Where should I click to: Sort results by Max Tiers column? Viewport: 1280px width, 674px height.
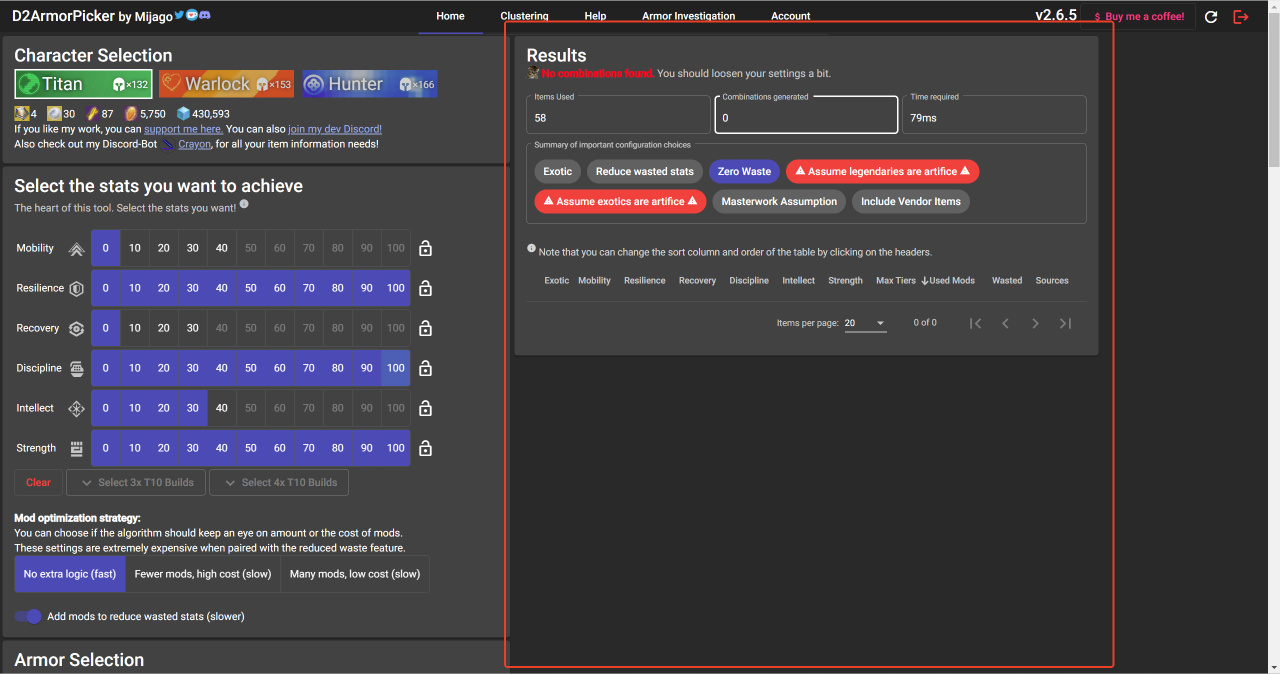point(895,281)
